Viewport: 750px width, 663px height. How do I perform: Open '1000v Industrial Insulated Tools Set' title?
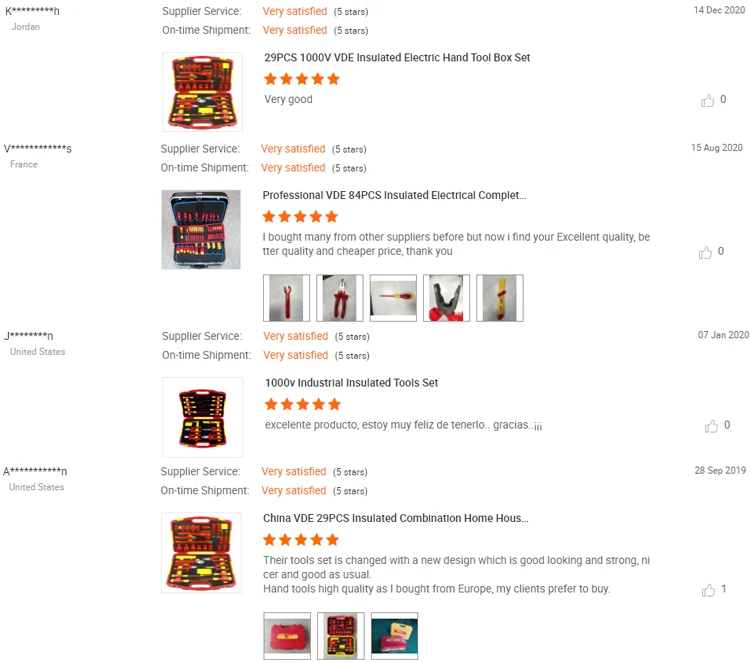[x=352, y=383]
